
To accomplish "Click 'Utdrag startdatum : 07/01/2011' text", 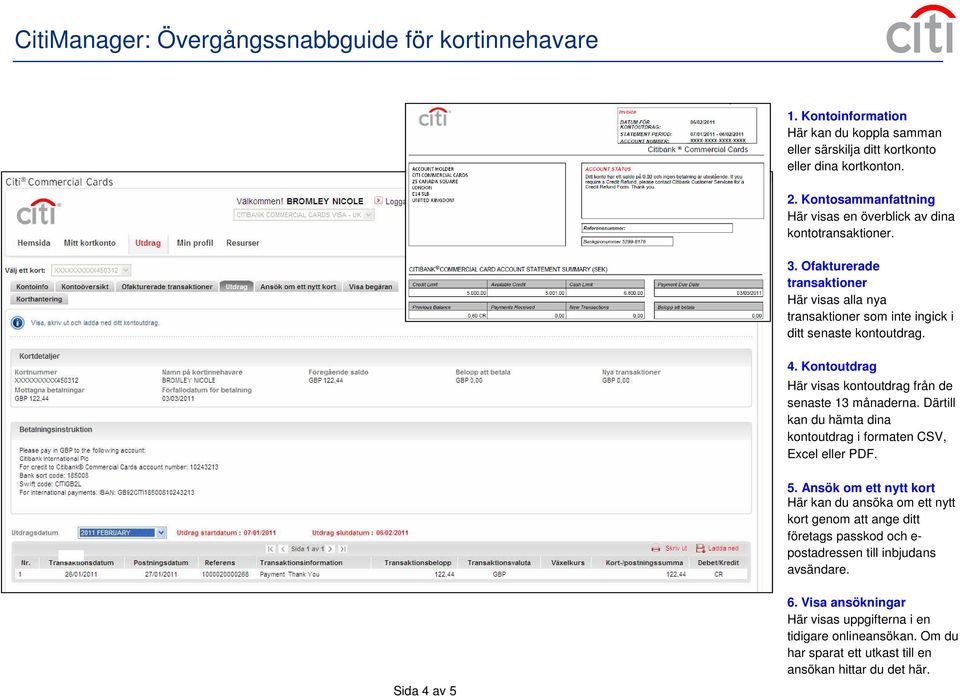I will pyautogui.click(x=227, y=533).
